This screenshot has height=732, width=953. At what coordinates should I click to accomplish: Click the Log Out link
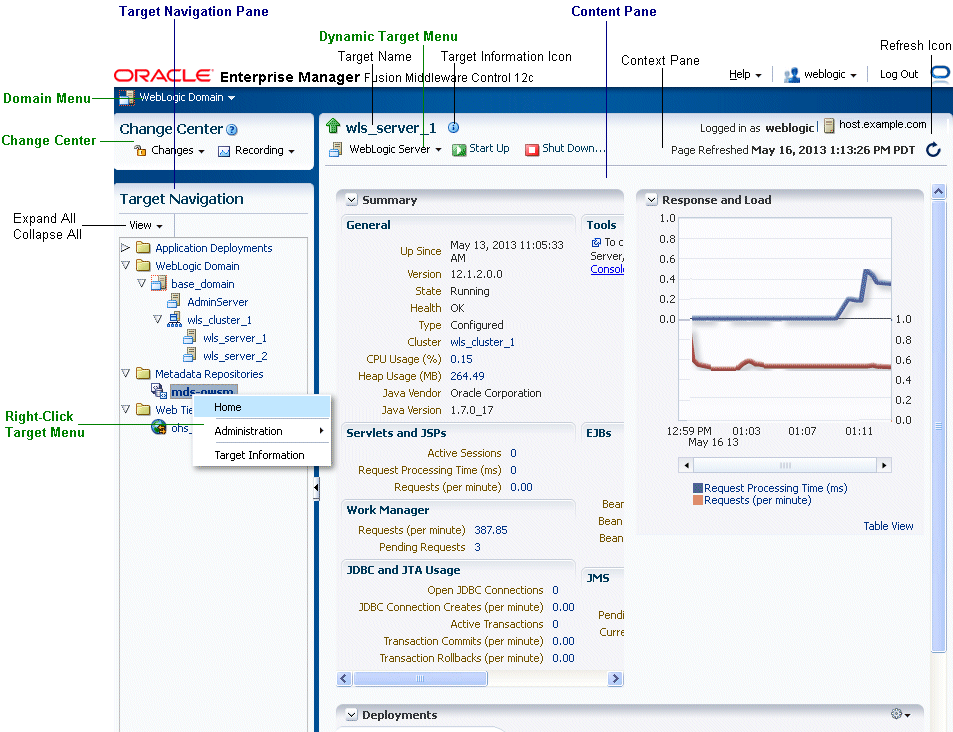(x=898, y=74)
